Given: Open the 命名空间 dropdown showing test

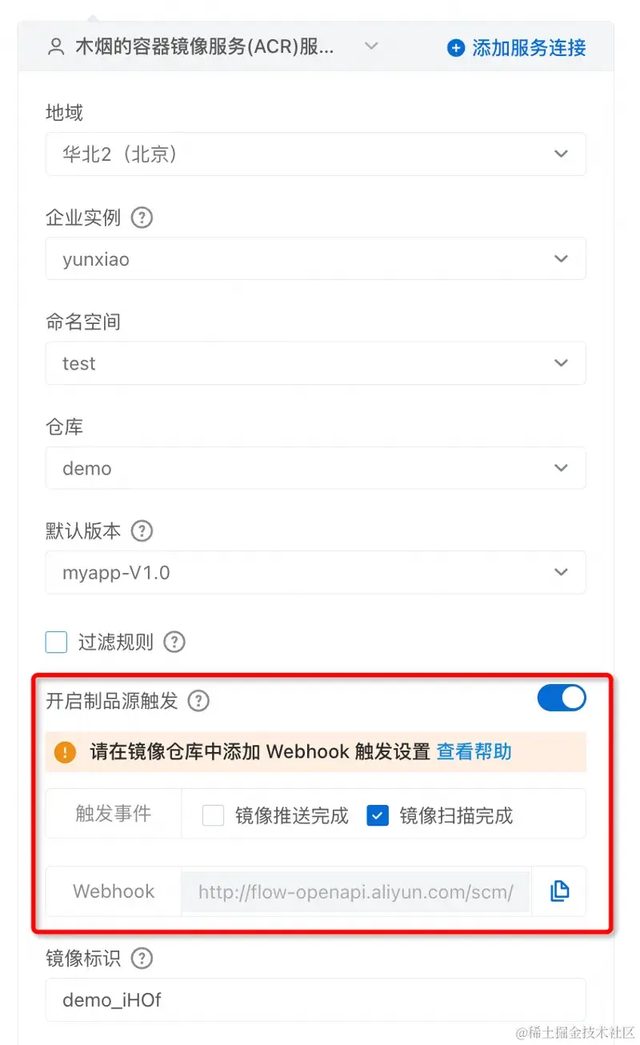Looking at the screenshot, I should pyautogui.click(x=315, y=363).
